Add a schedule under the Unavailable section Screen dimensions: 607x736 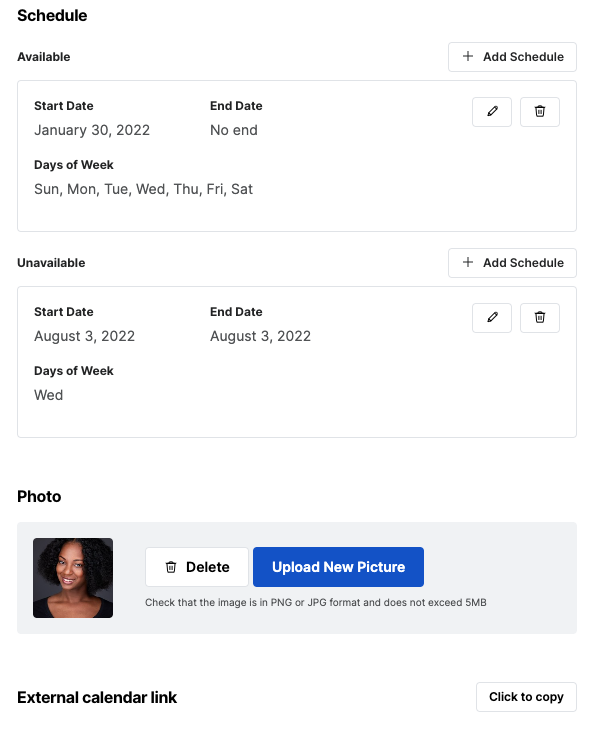pyautogui.click(x=512, y=263)
